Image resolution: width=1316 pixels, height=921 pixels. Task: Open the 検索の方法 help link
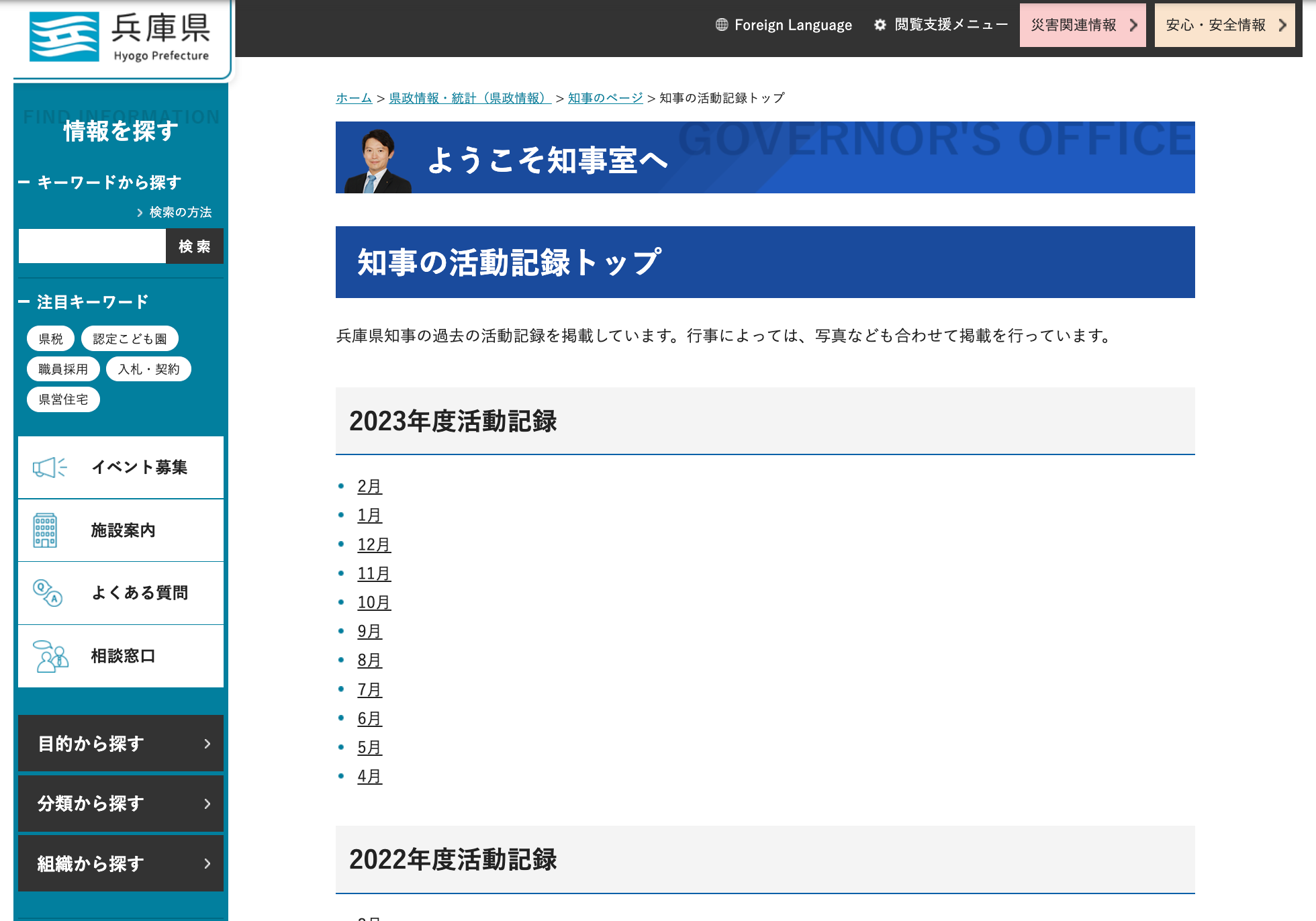tap(179, 212)
